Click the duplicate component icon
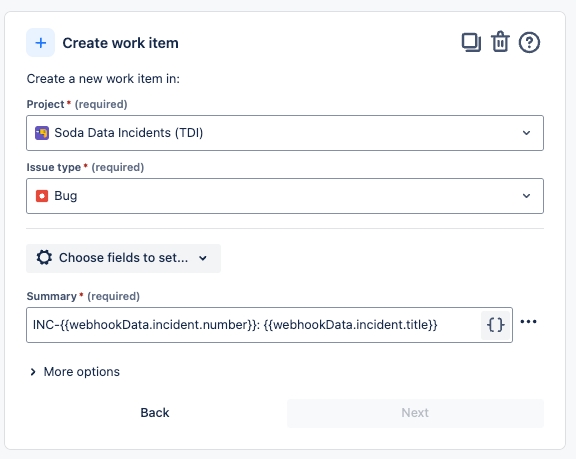This screenshot has height=459, width=576. coord(471,43)
